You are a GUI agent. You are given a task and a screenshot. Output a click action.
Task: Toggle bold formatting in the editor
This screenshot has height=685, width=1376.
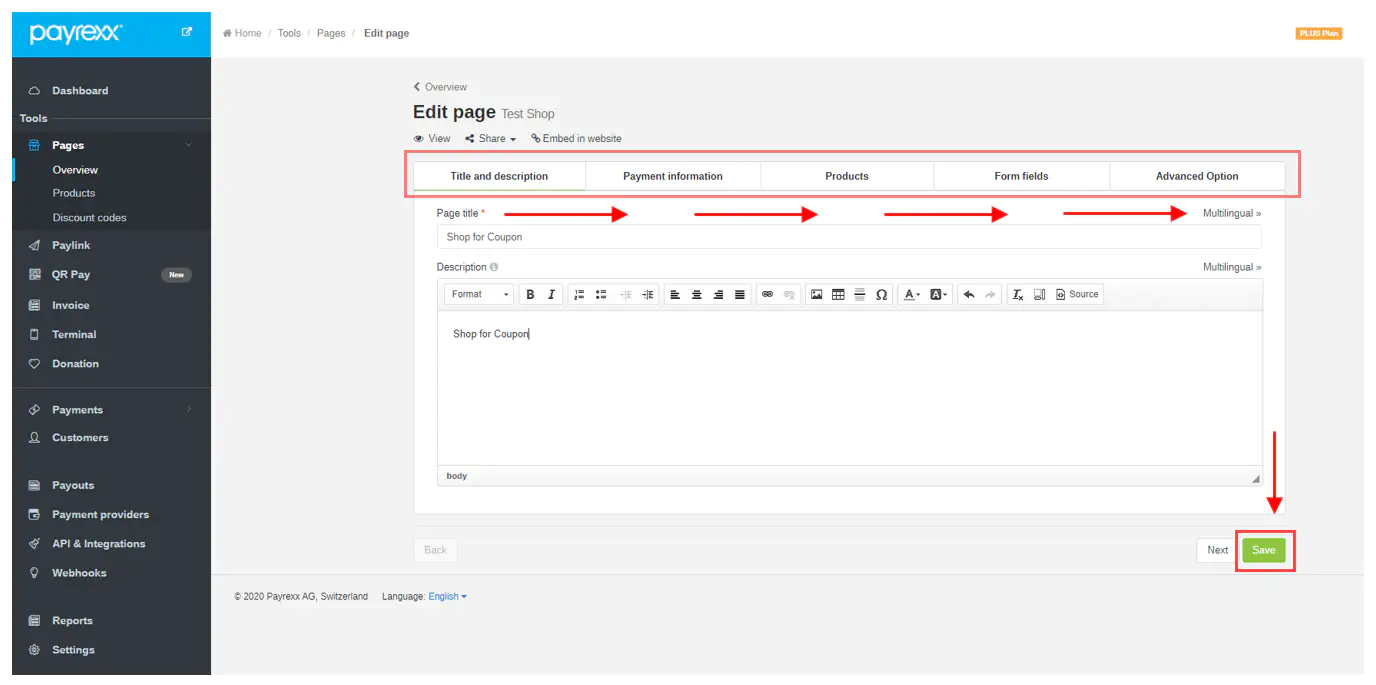530,294
